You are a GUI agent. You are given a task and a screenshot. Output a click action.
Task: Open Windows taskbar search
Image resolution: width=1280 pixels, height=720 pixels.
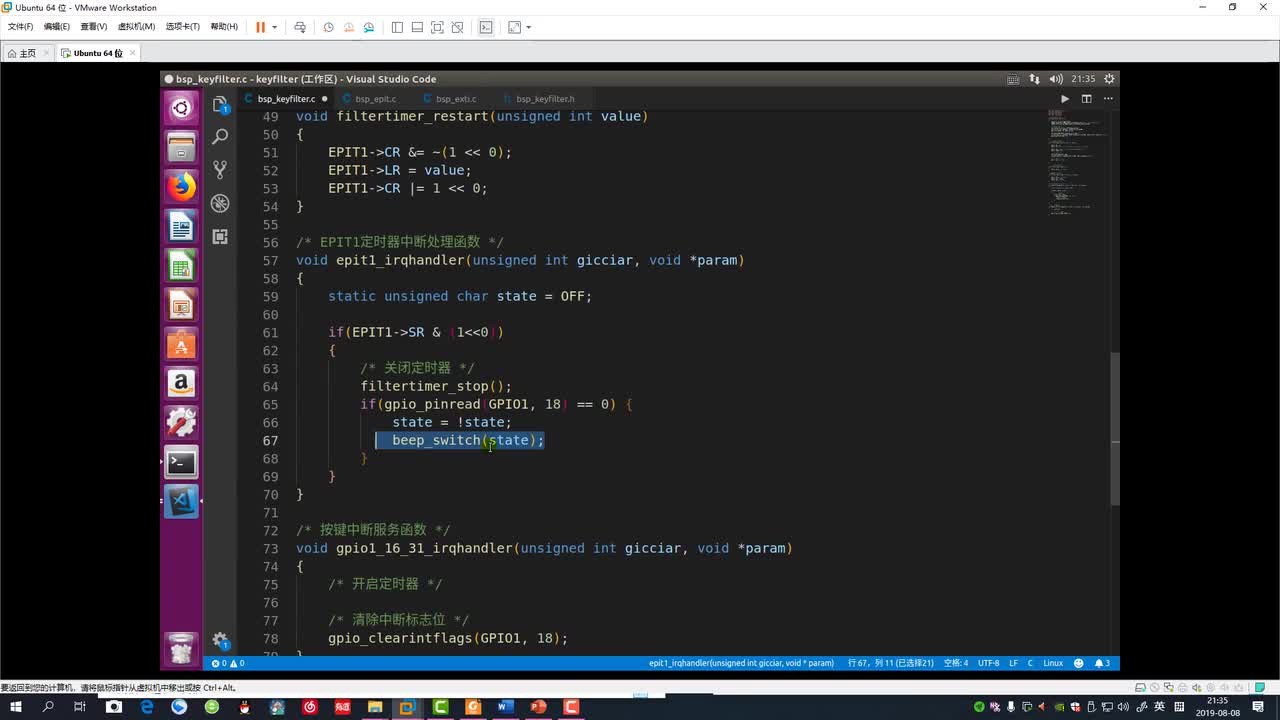coord(47,707)
